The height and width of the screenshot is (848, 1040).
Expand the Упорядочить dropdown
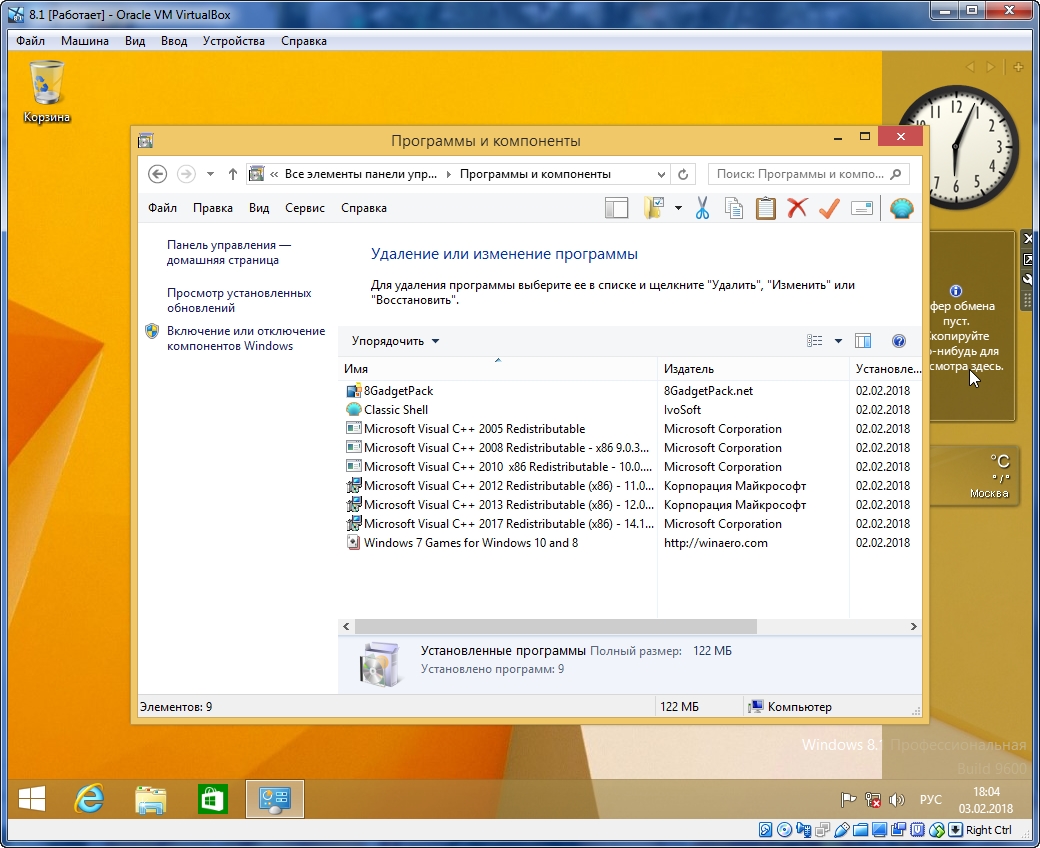coord(395,341)
